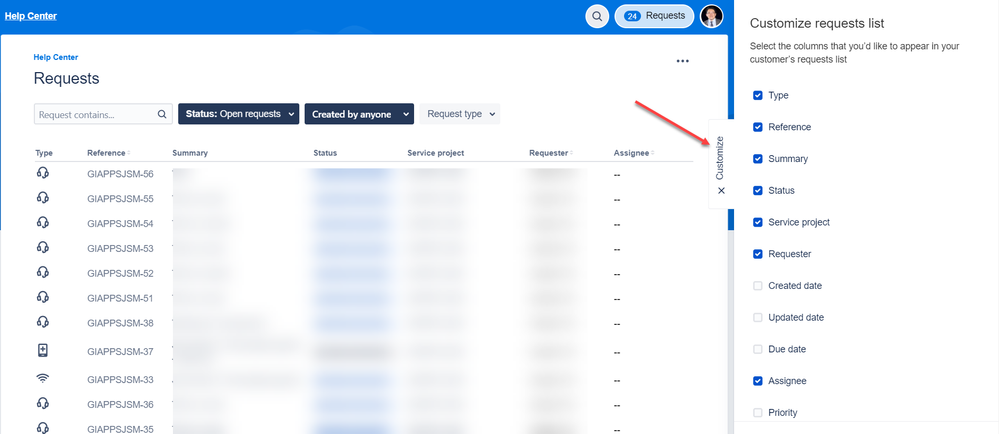The image size is (999, 434).
Task: Open the Created by anyone dropdown
Action: (x=359, y=114)
